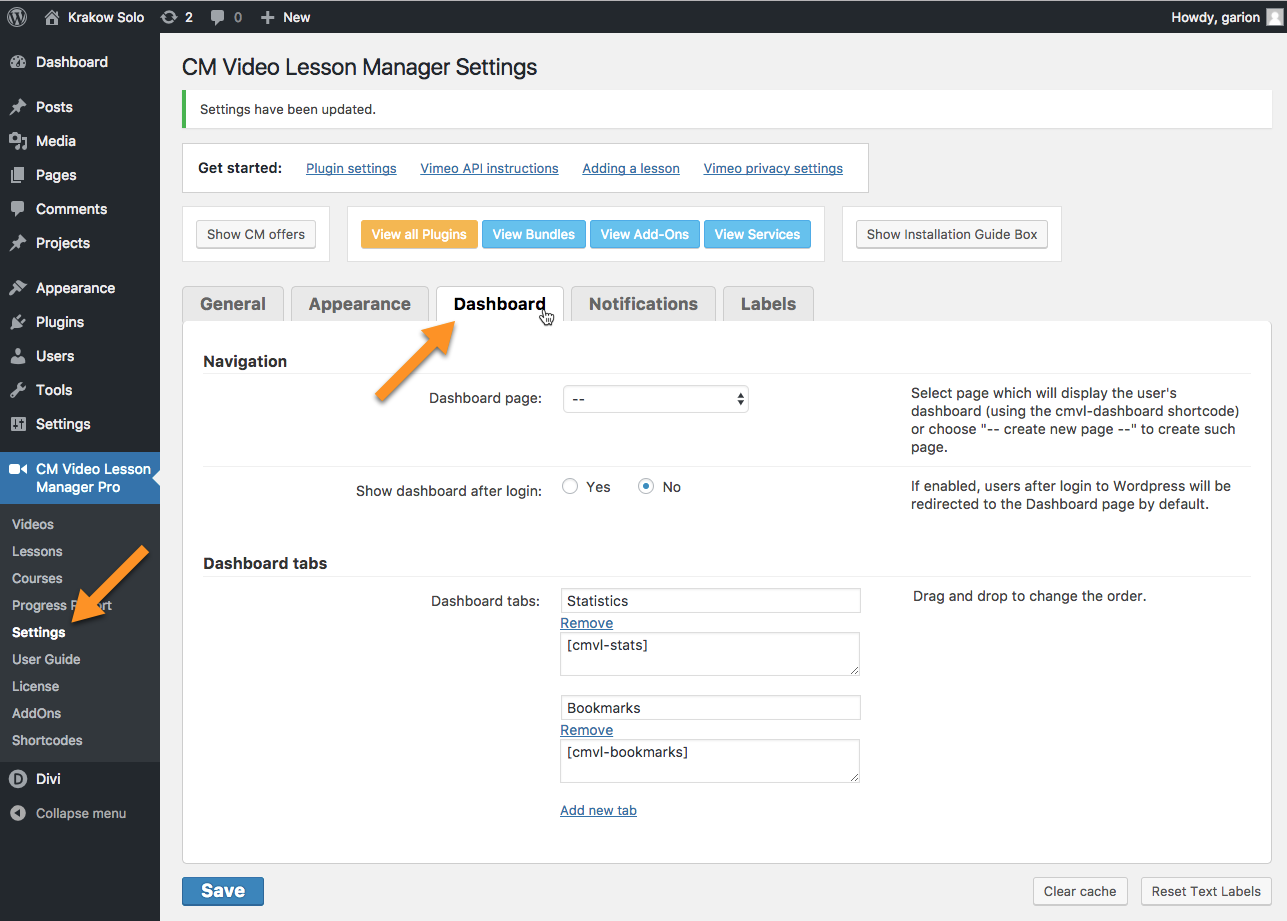The image size is (1287, 921).
Task: Click the Users person icon
Action: pos(18,356)
